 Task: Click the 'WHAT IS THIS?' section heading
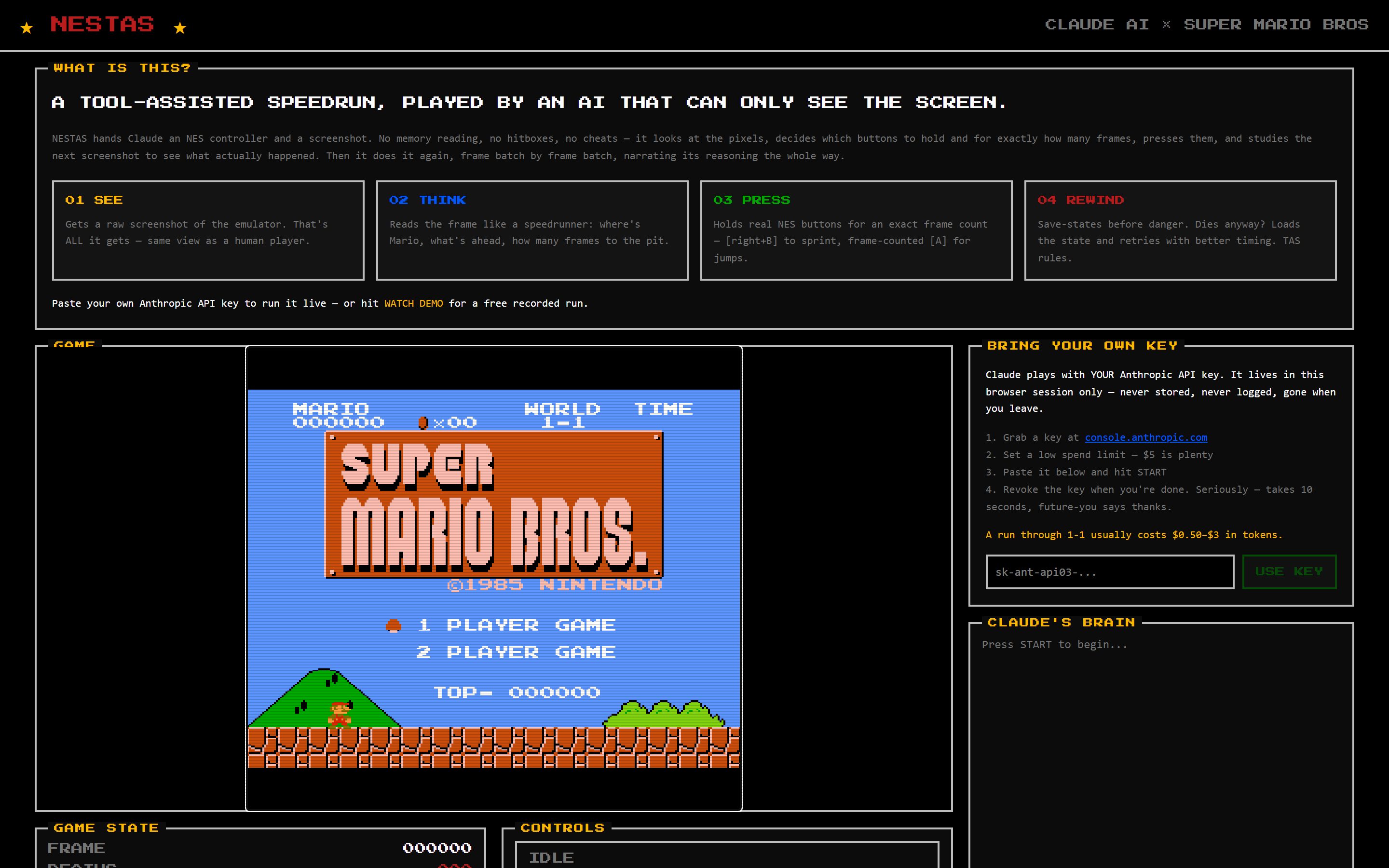[x=122, y=68]
